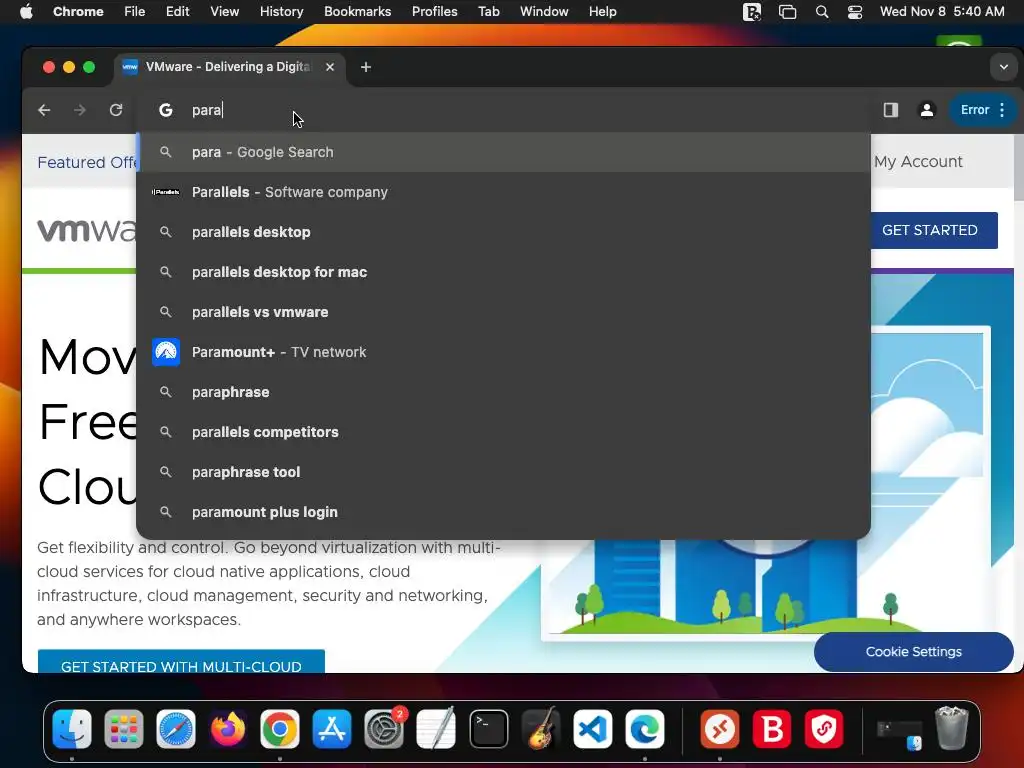Open the Tab menu

click(488, 12)
